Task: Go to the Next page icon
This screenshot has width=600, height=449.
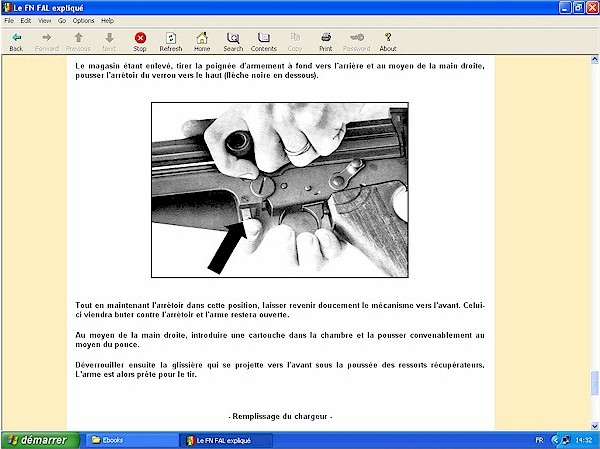Action: (x=109, y=38)
